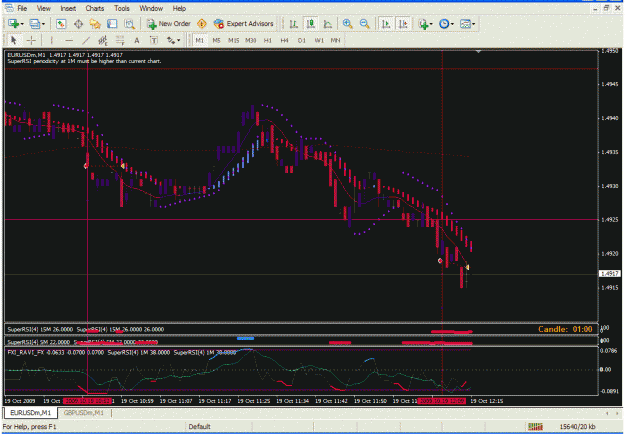Switch the chart to M15 timeframe

pyautogui.click(x=233, y=40)
